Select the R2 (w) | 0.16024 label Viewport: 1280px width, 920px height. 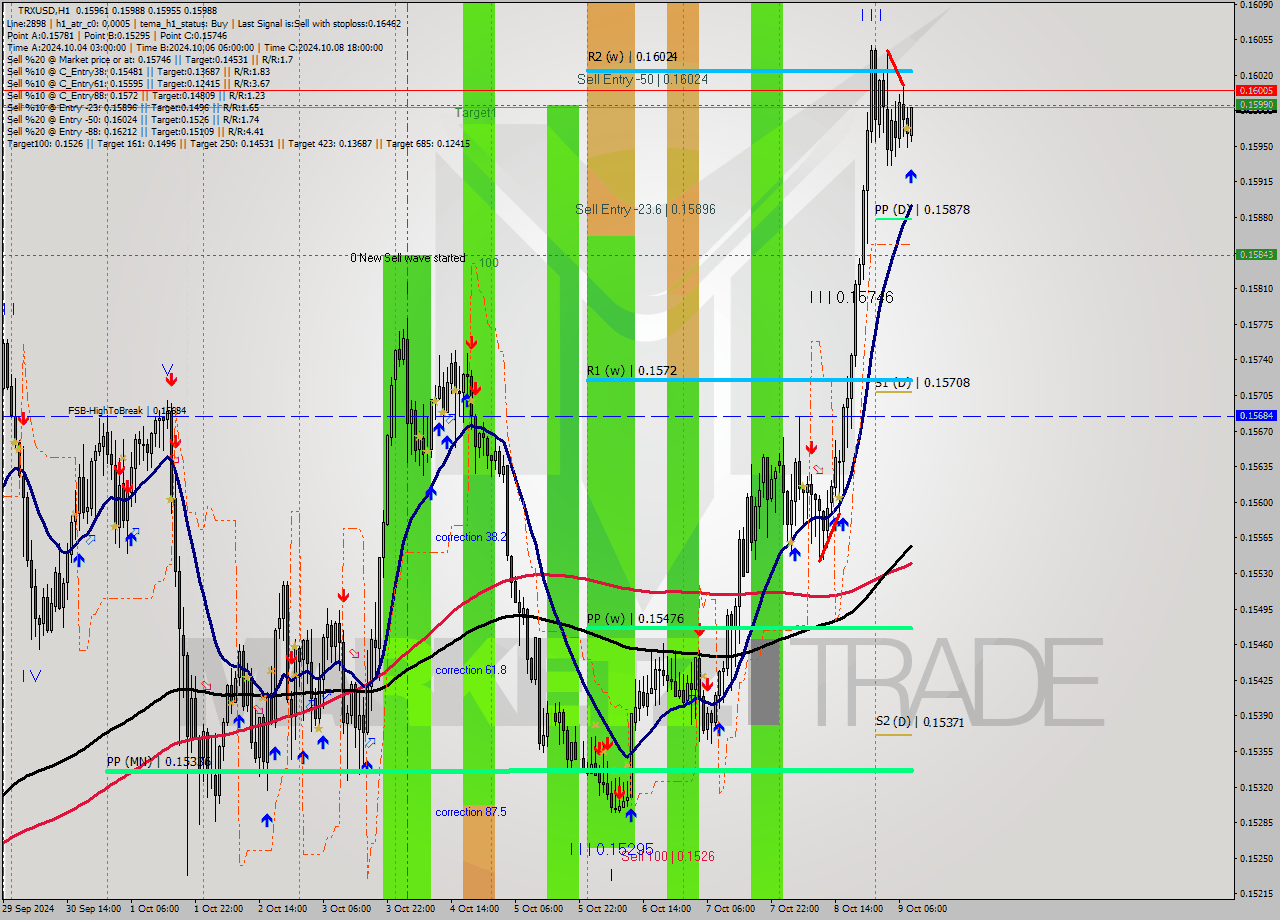click(x=632, y=57)
